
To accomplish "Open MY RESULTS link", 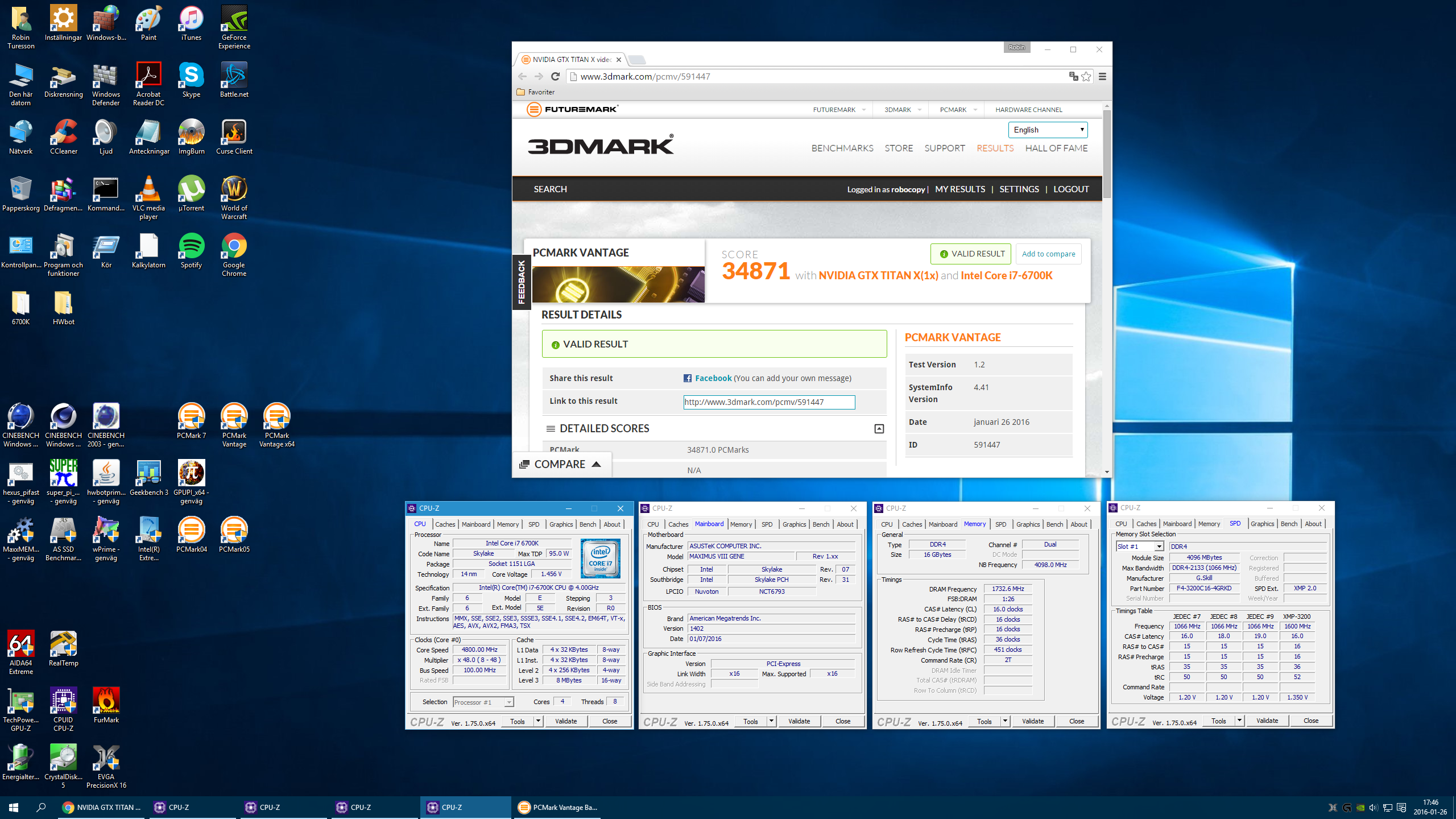I will coord(960,189).
